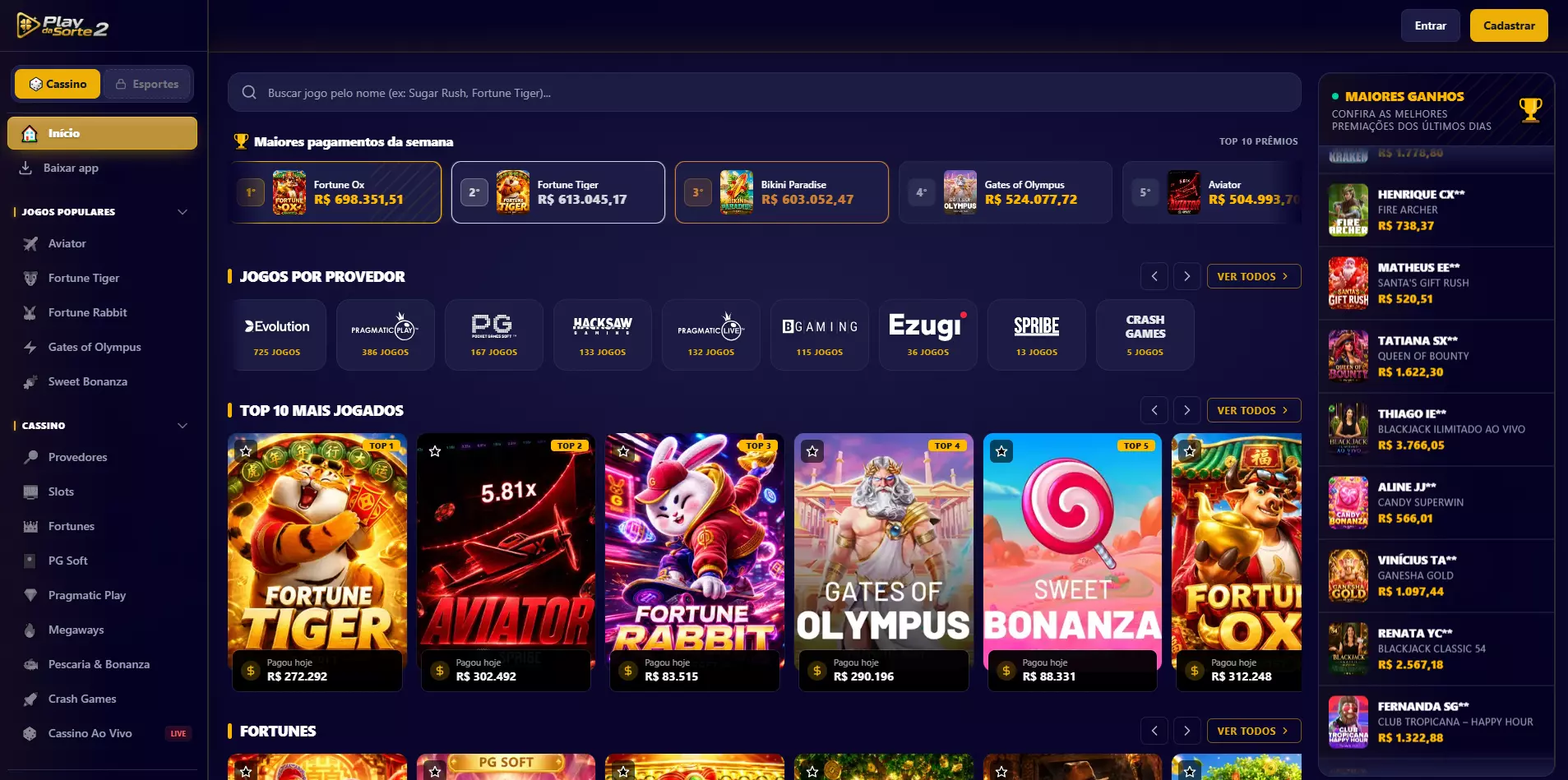Click Ver Todos for Top 10 Mais Jogados

click(x=1254, y=410)
